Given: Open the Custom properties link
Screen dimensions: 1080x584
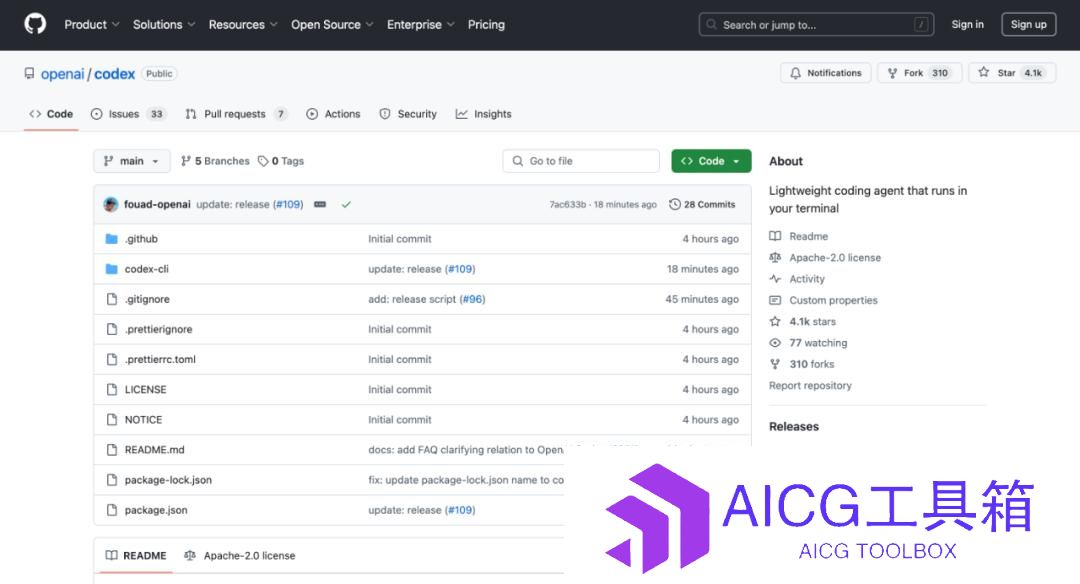Looking at the screenshot, I should coord(824,300).
